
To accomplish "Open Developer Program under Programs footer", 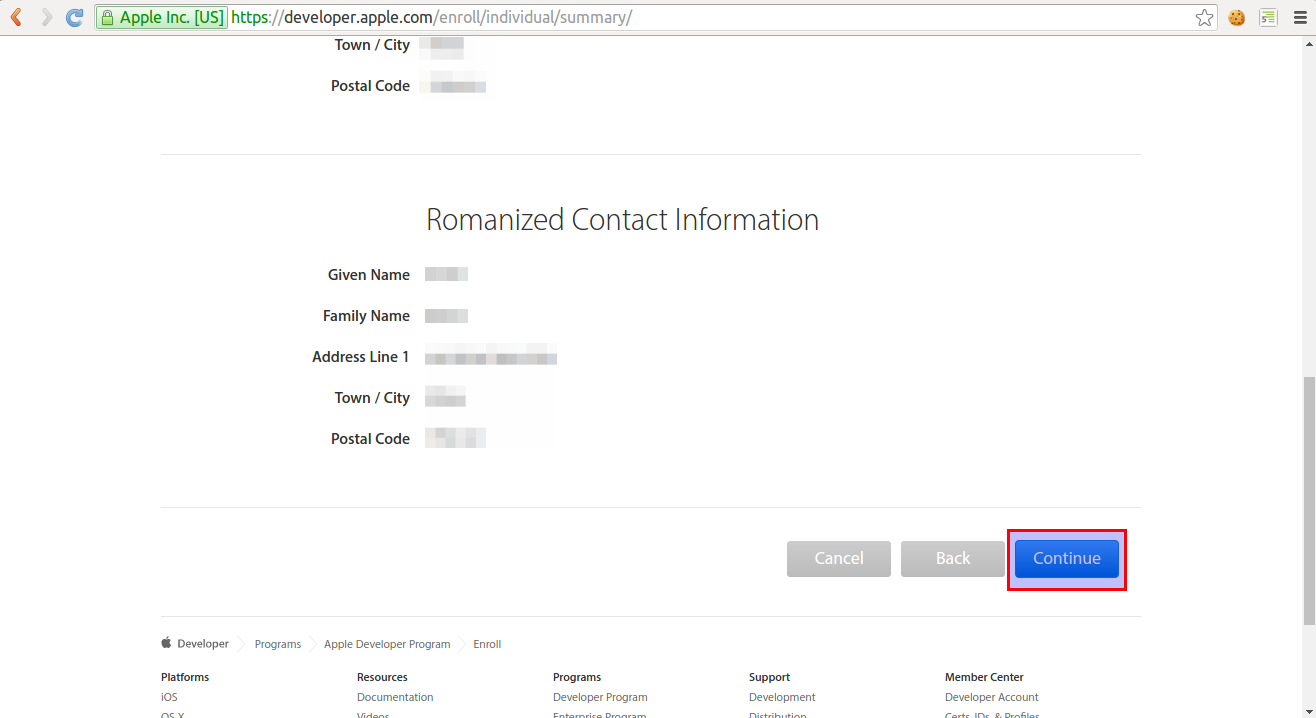I will pyautogui.click(x=600, y=696).
